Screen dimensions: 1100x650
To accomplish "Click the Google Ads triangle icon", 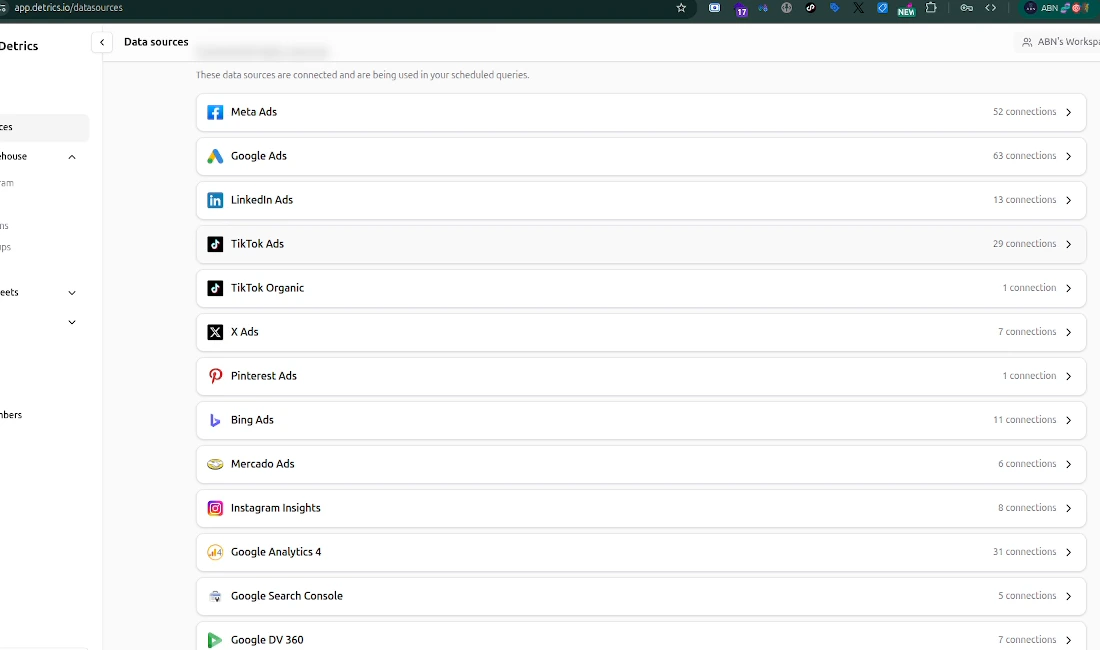I will click(x=215, y=156).
